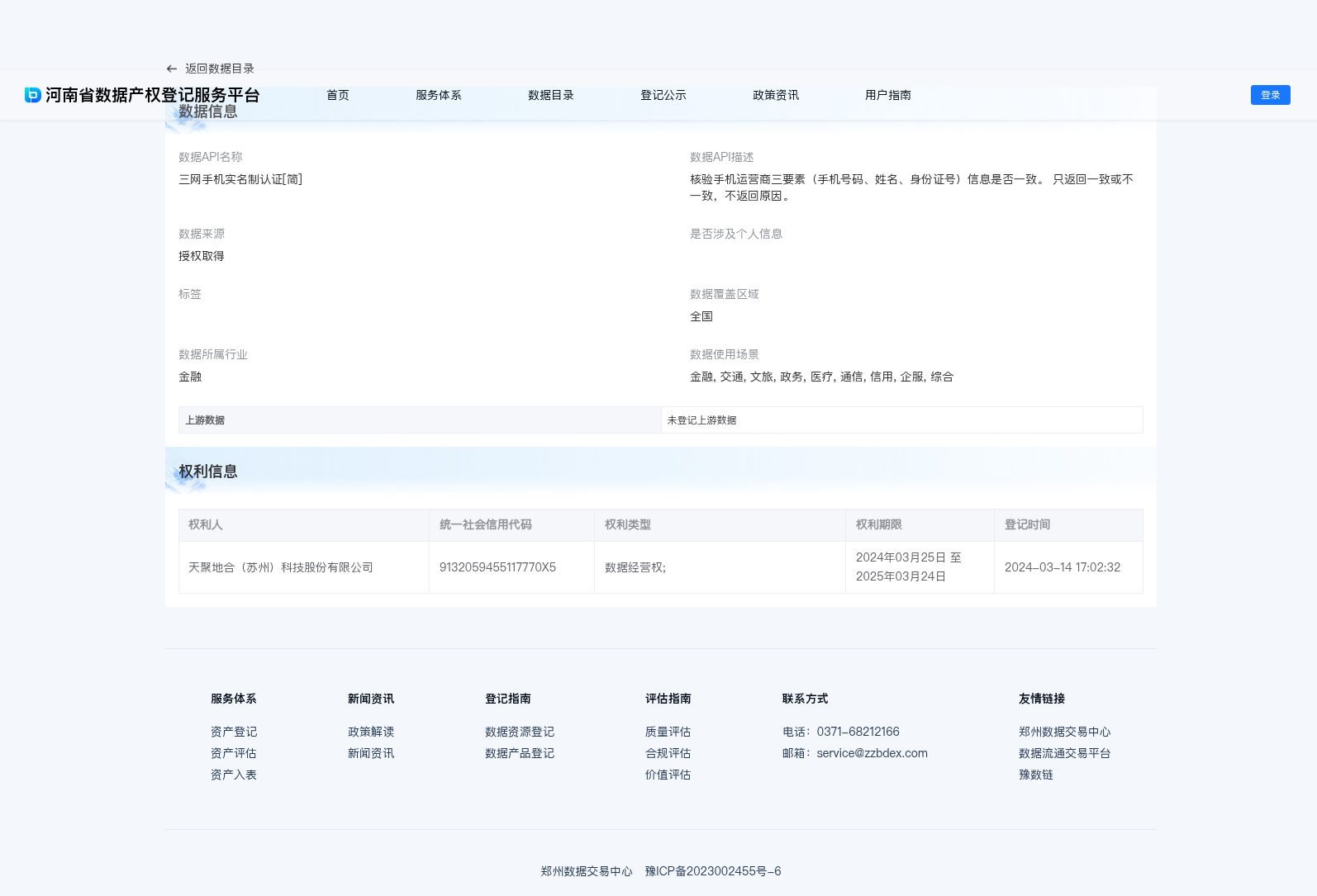Viewport: 1317px width, 896px height.
Task: Open the 服务体系 navigation item
Action: [x=439, y=95]
